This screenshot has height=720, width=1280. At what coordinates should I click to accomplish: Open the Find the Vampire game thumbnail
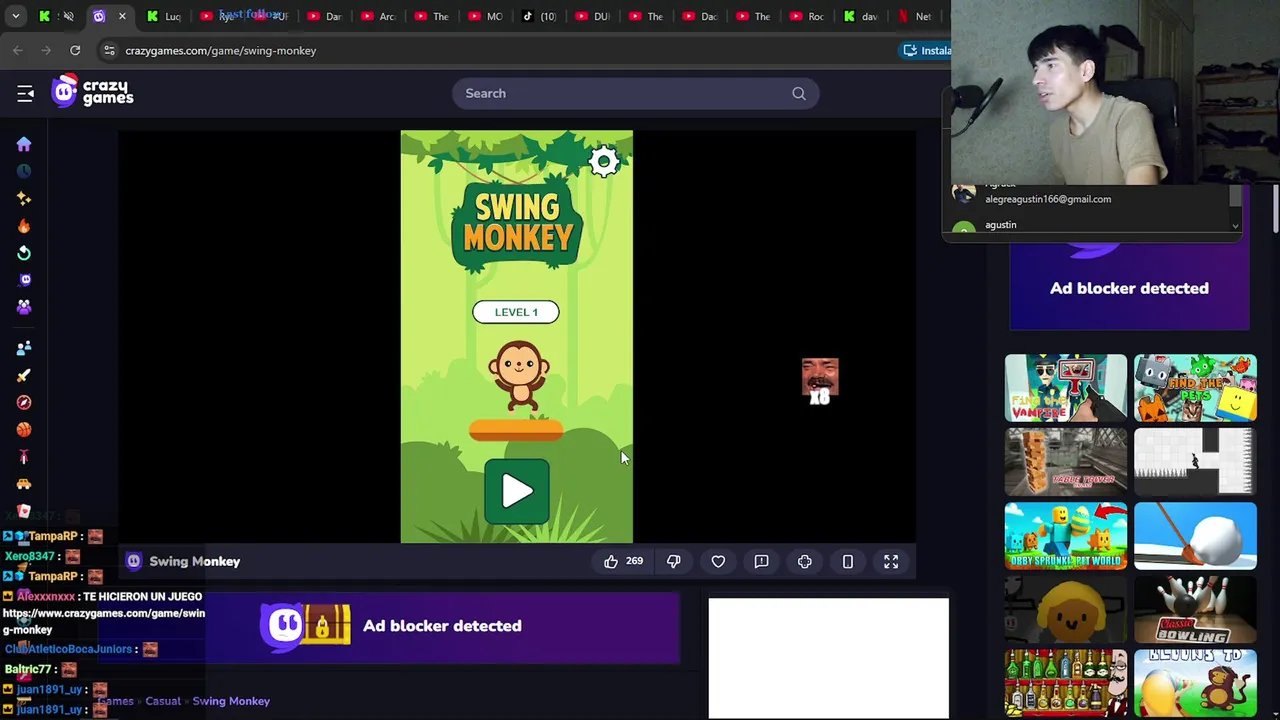pyautogui.click(x=1066, y=387)
